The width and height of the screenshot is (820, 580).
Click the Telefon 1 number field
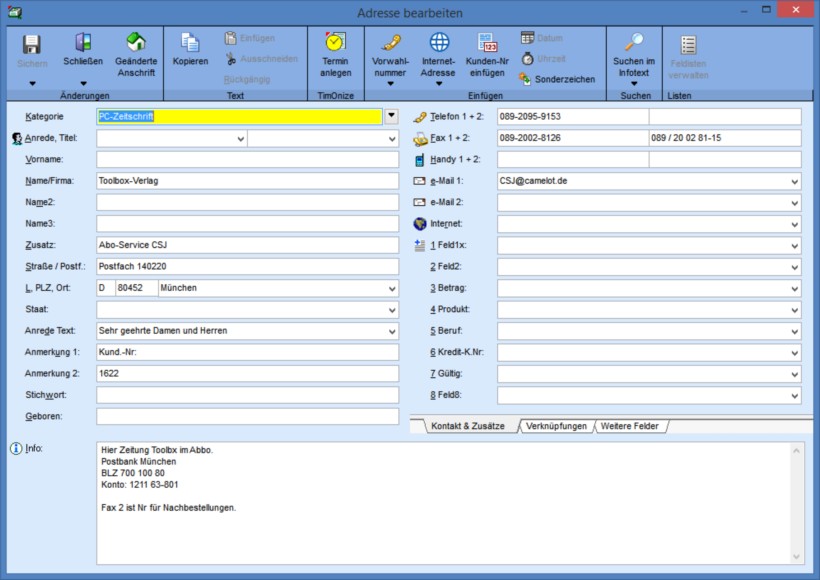click(573, 117)
